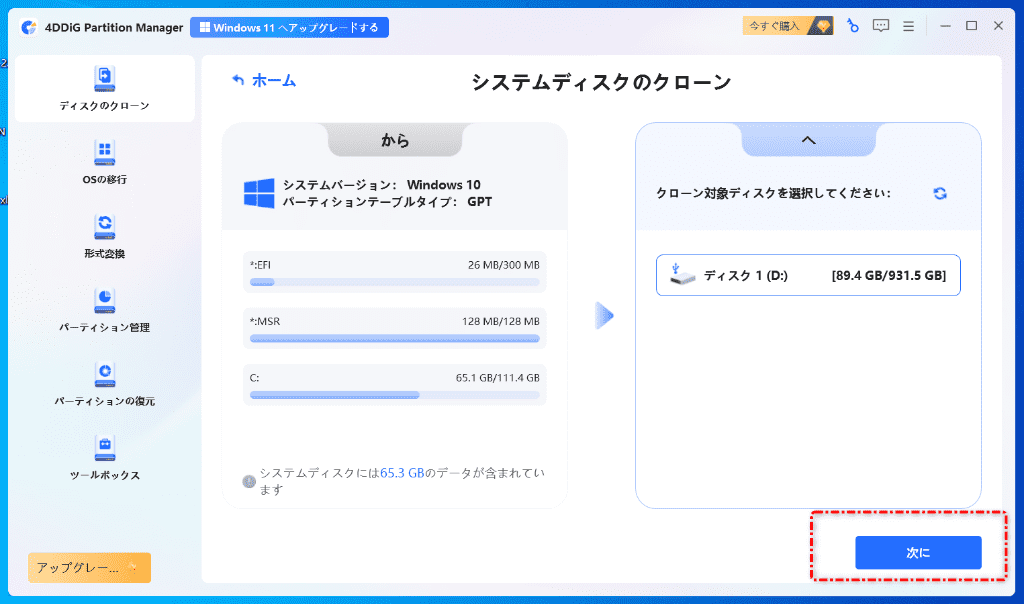Close the Partition Manager window
The height and width of the screenshot is (604, 1024).
pyautogui.click(x=999, y=26)
